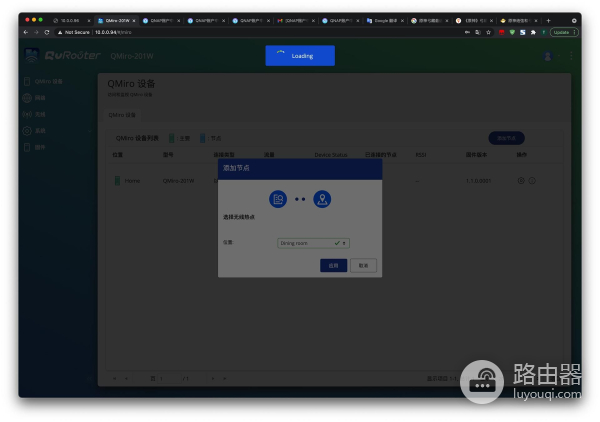
Task: Go to the next table page
Action: (213, 378)
